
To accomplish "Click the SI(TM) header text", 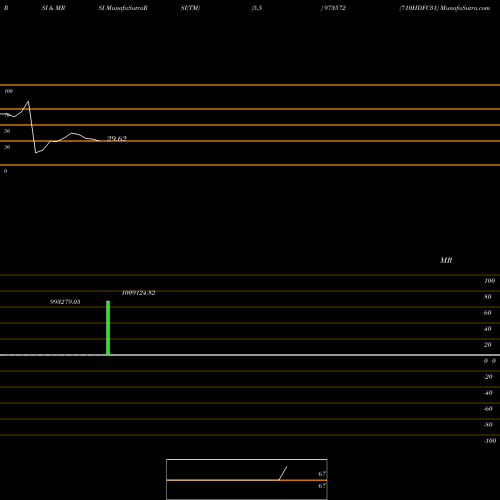I will pyautogui.click(x=190, y=8).
